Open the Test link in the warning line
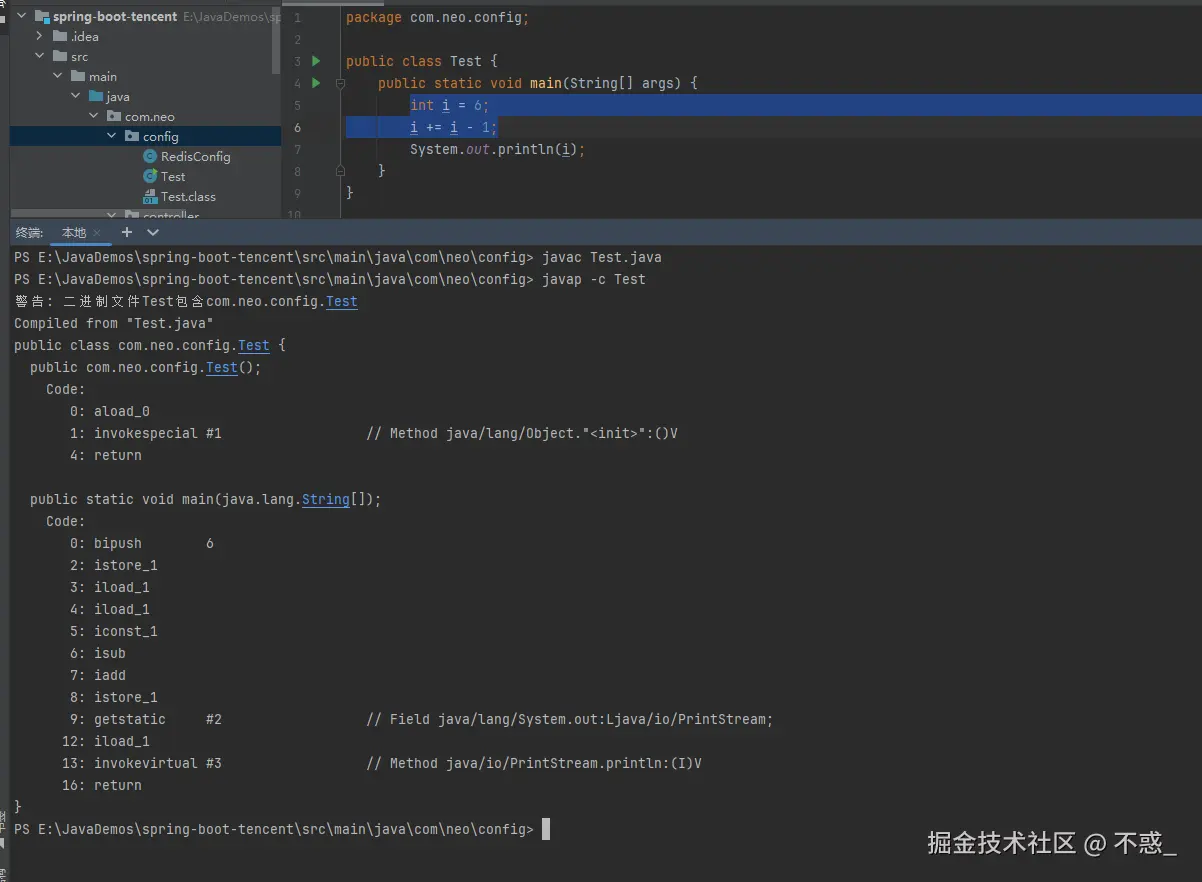Image resolution: width=1202 pixels, height=882 pixels. click(x=342, y=301)
